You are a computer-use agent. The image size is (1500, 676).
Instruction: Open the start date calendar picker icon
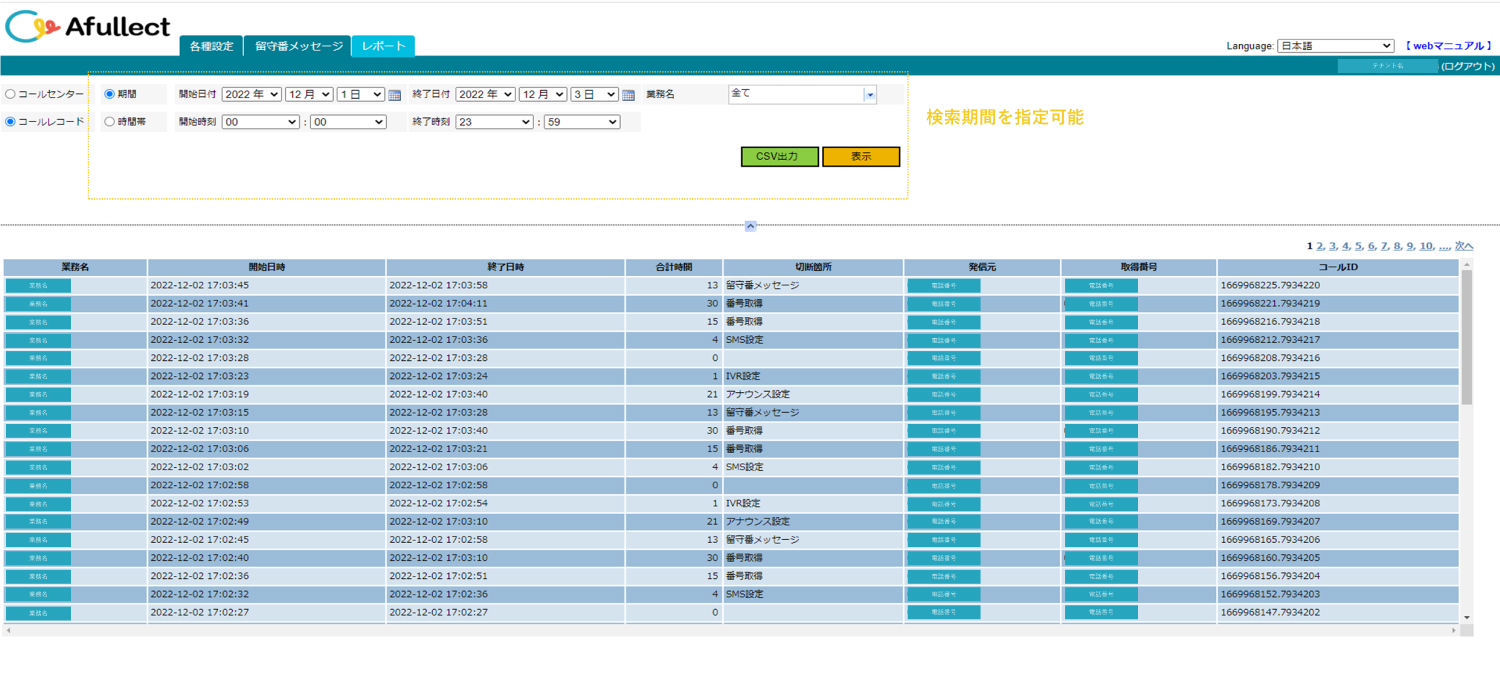(x=394, y=95)
